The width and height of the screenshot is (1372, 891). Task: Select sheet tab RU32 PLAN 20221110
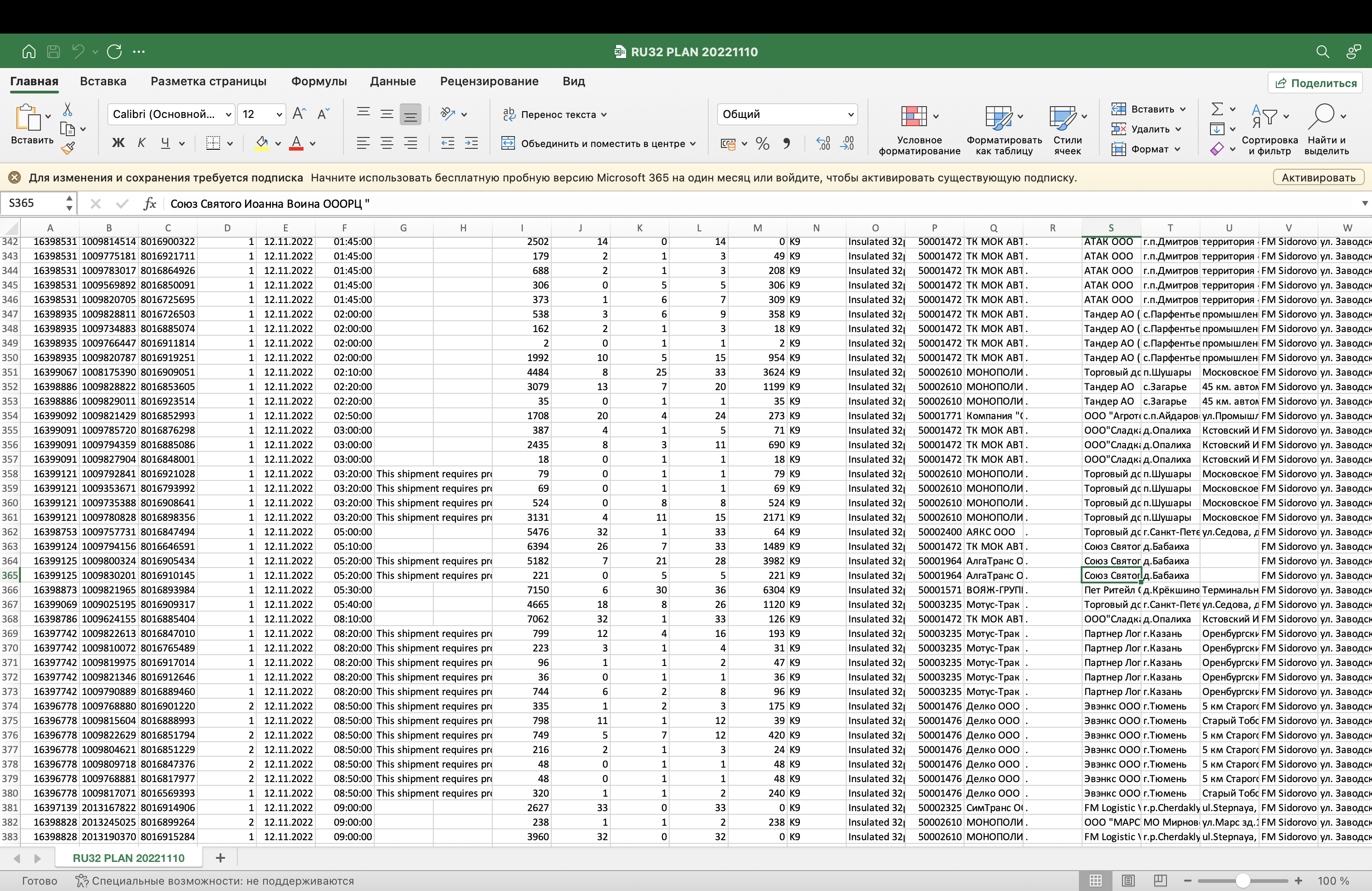pyautogui.click(x=128, y=857)
